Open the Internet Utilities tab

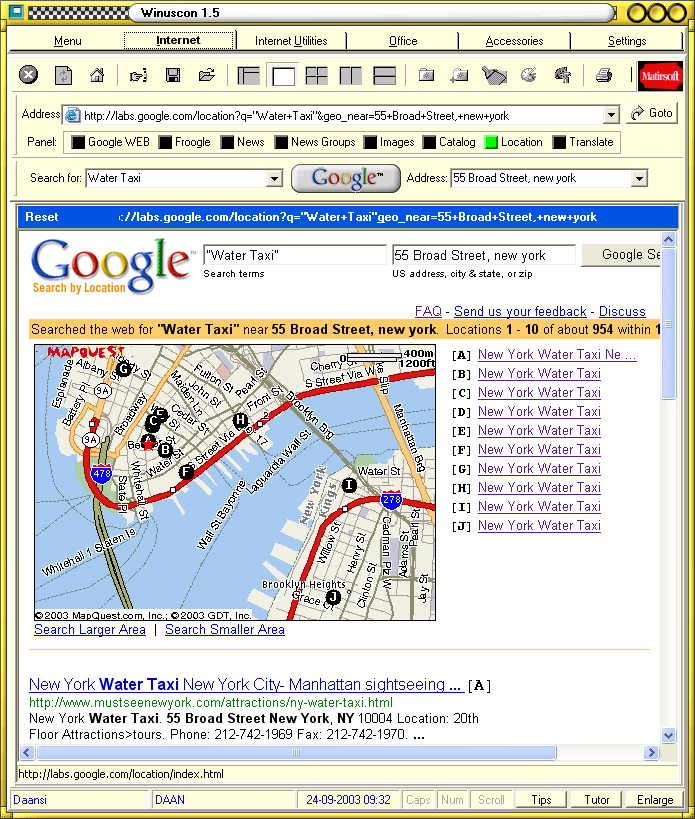[291, 41]
